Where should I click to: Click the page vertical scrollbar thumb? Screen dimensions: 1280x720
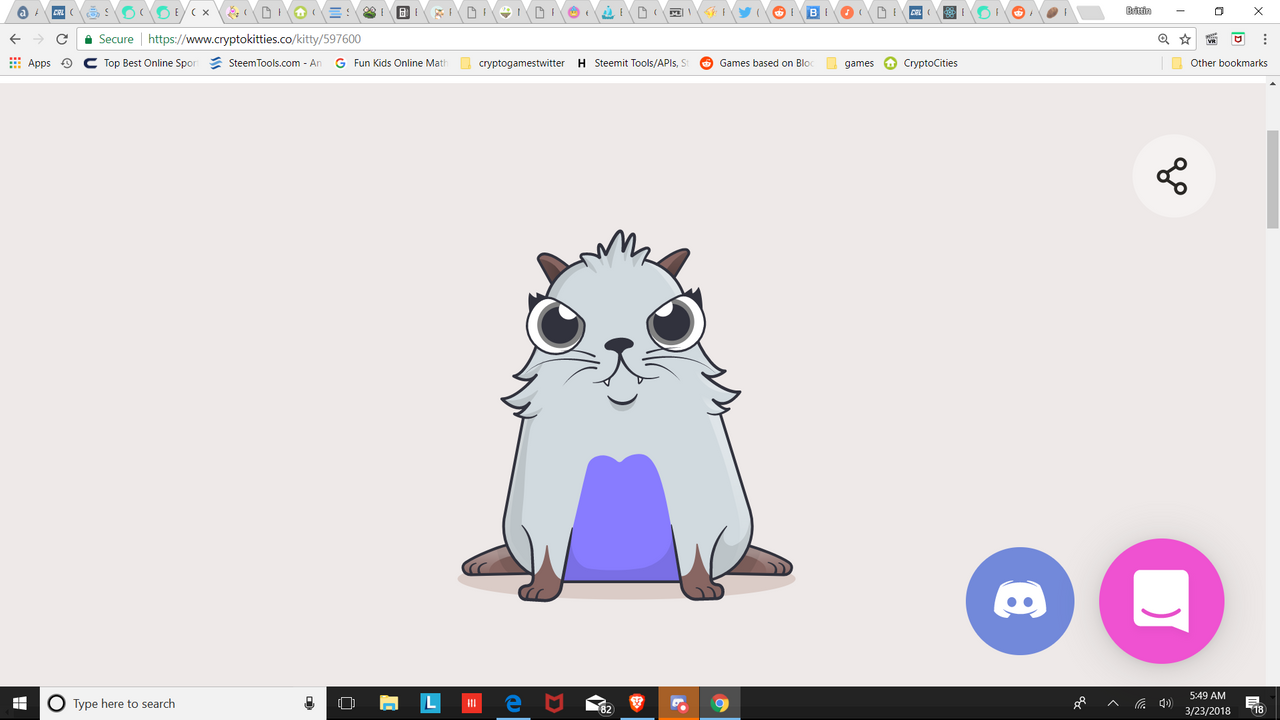pos(1273,179)
